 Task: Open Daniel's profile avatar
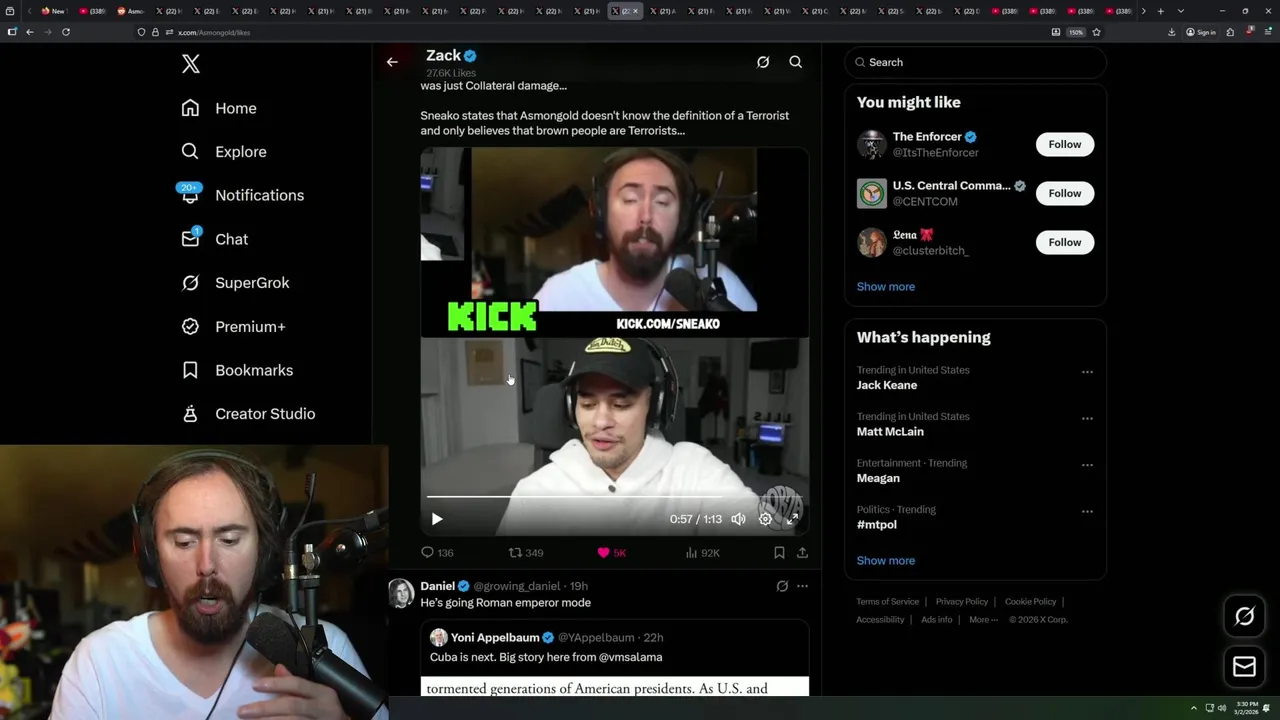click(401, 592)
